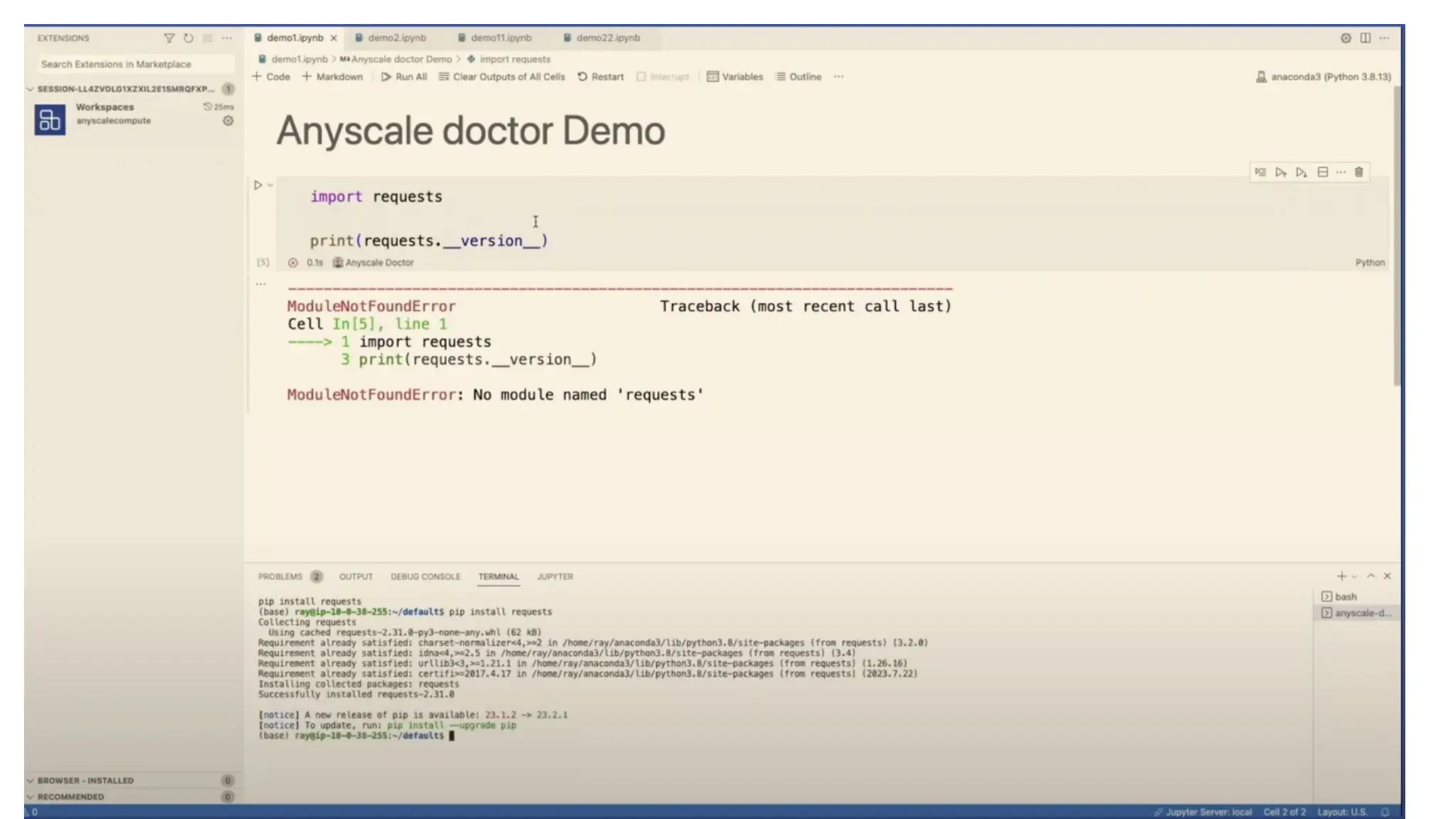Delete the current notebook cell

click(1359, 172)
